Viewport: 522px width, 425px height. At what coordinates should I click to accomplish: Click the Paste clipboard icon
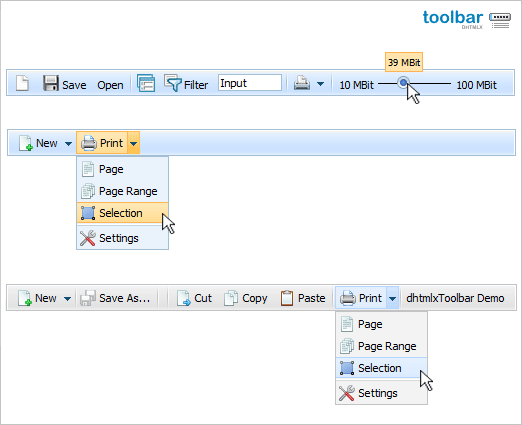pos(287,298)
